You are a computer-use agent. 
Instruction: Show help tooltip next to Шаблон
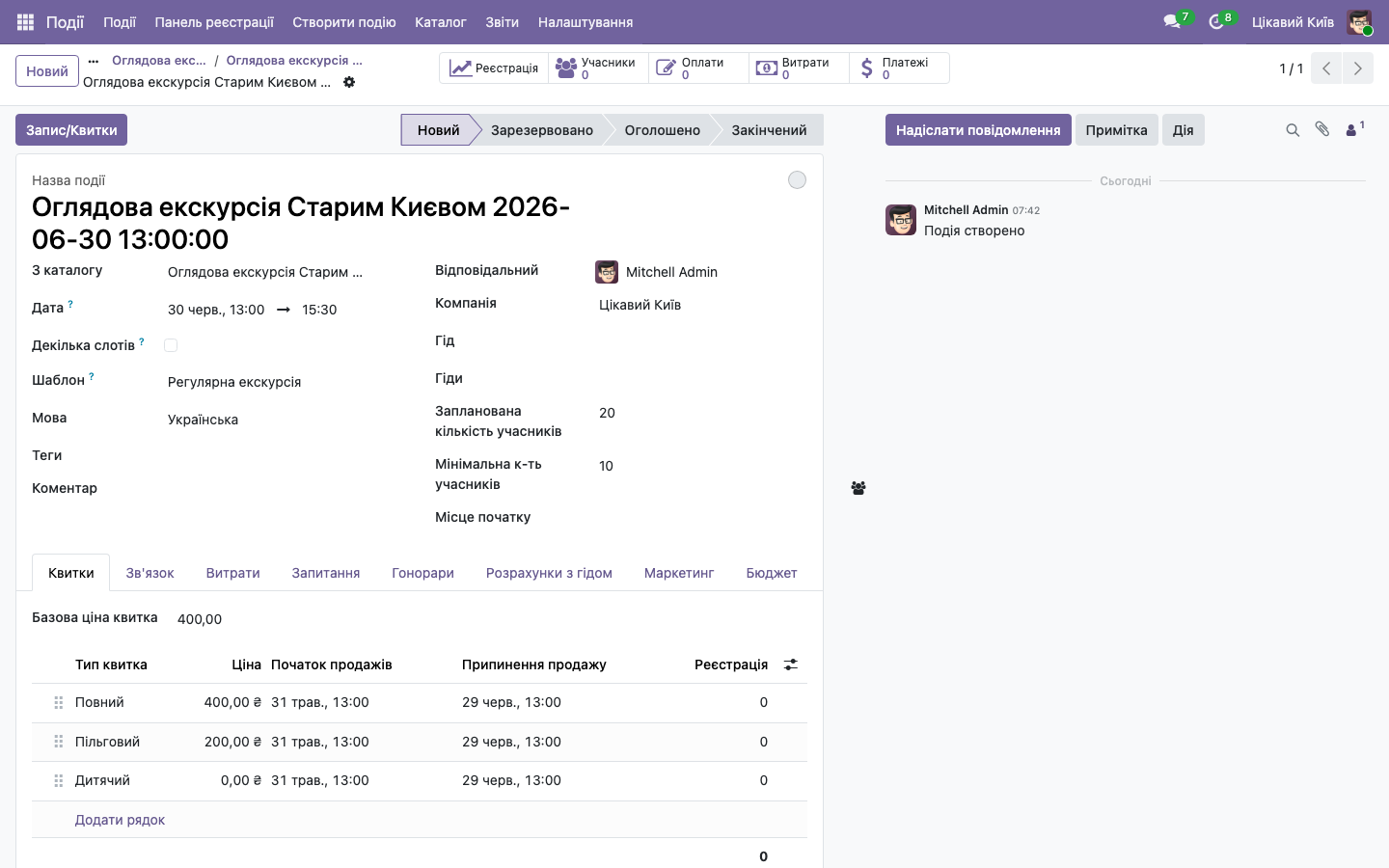click(x=92, y=376)
